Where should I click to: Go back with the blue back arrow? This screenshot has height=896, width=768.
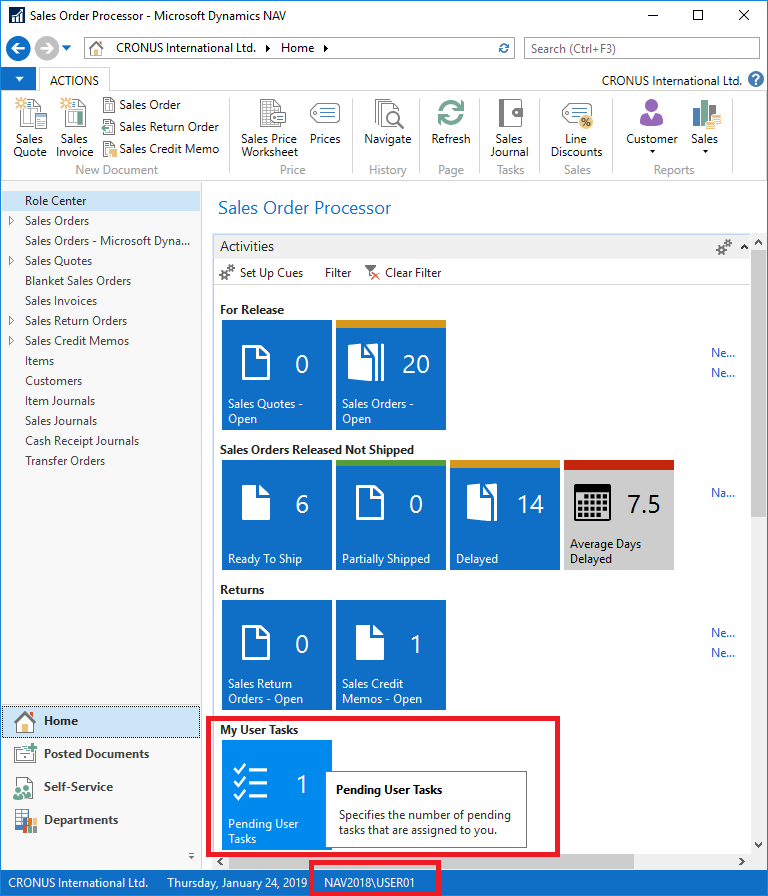(18, 49)
